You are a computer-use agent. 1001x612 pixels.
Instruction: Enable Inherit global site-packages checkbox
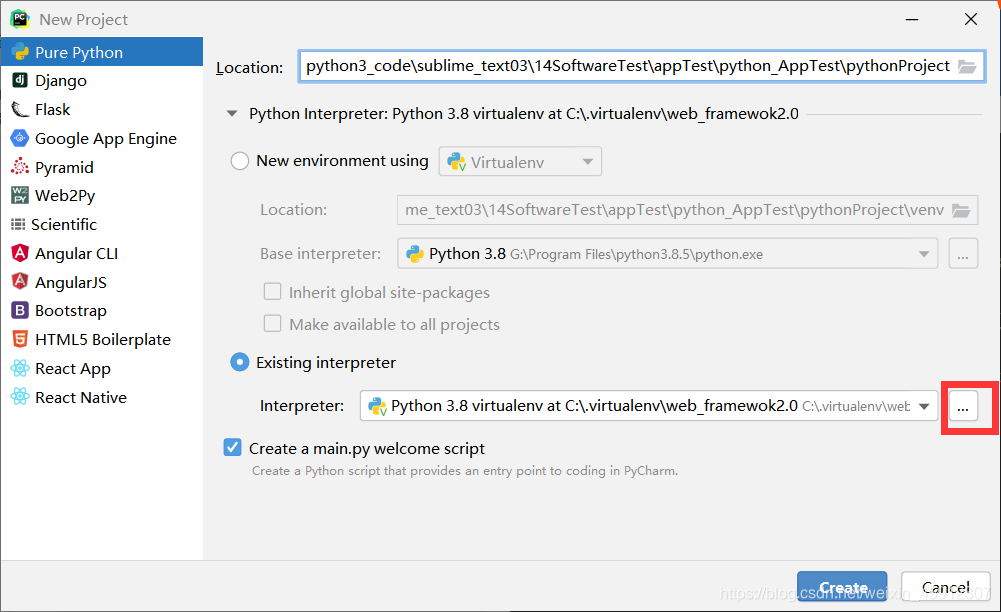point(273,292)
